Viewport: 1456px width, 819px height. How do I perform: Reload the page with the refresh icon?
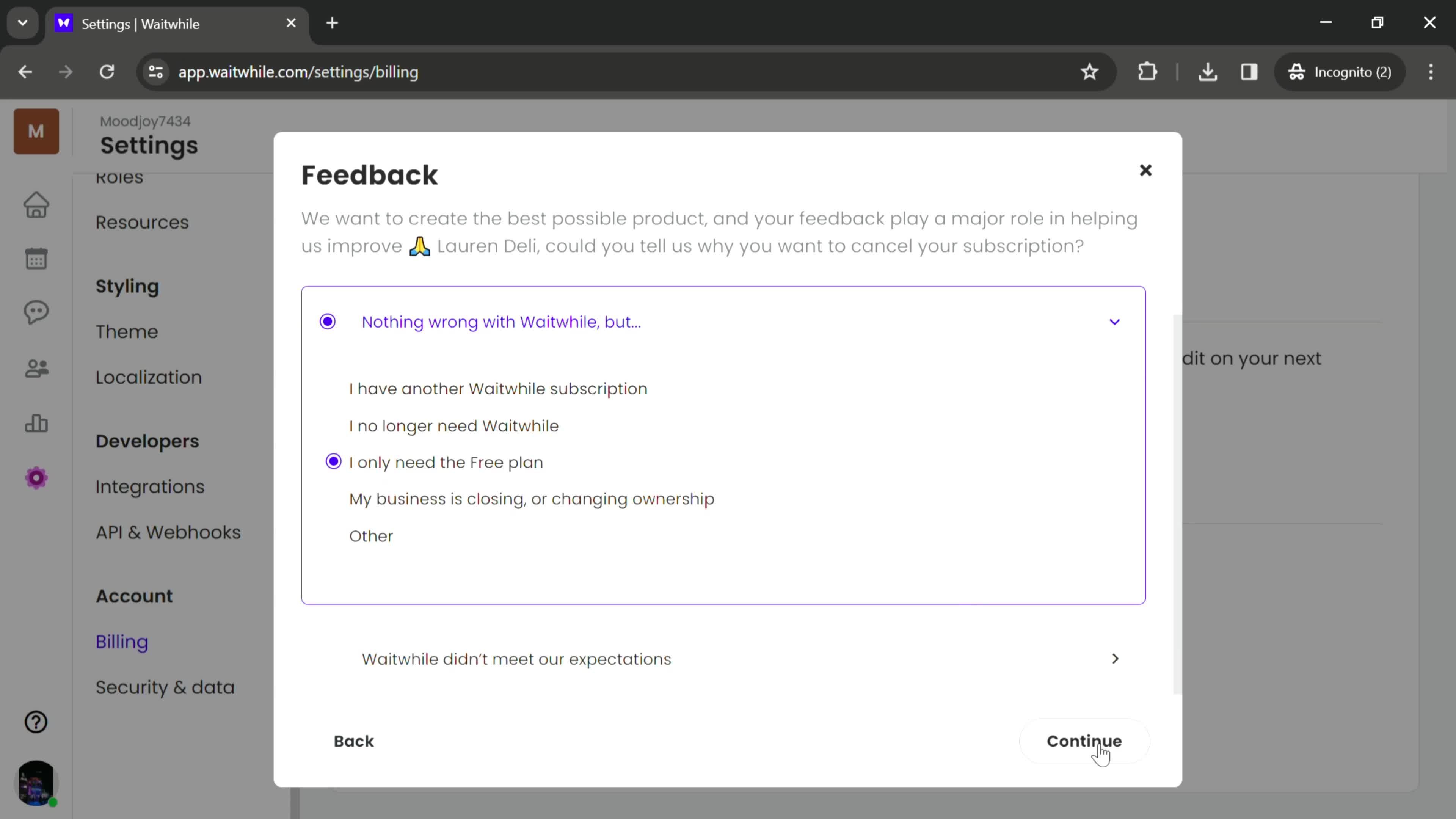[107, 72]
